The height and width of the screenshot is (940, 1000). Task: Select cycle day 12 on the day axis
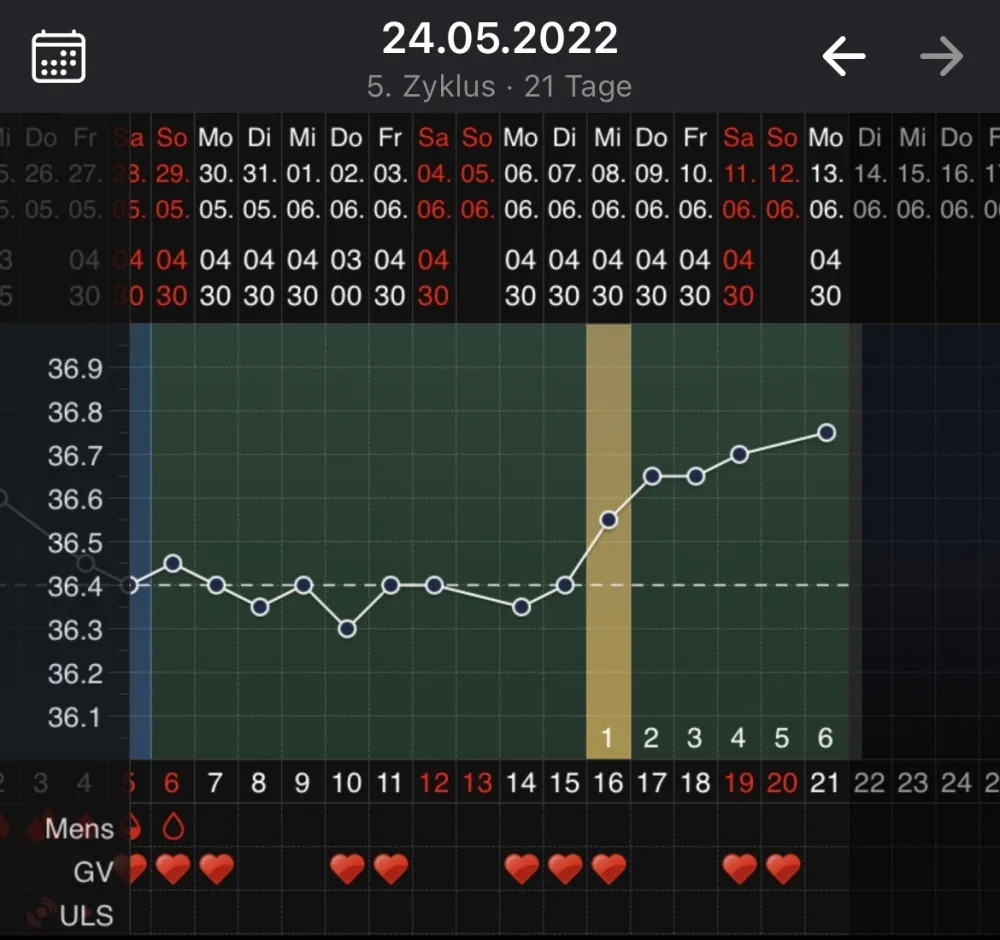point(434,782)
